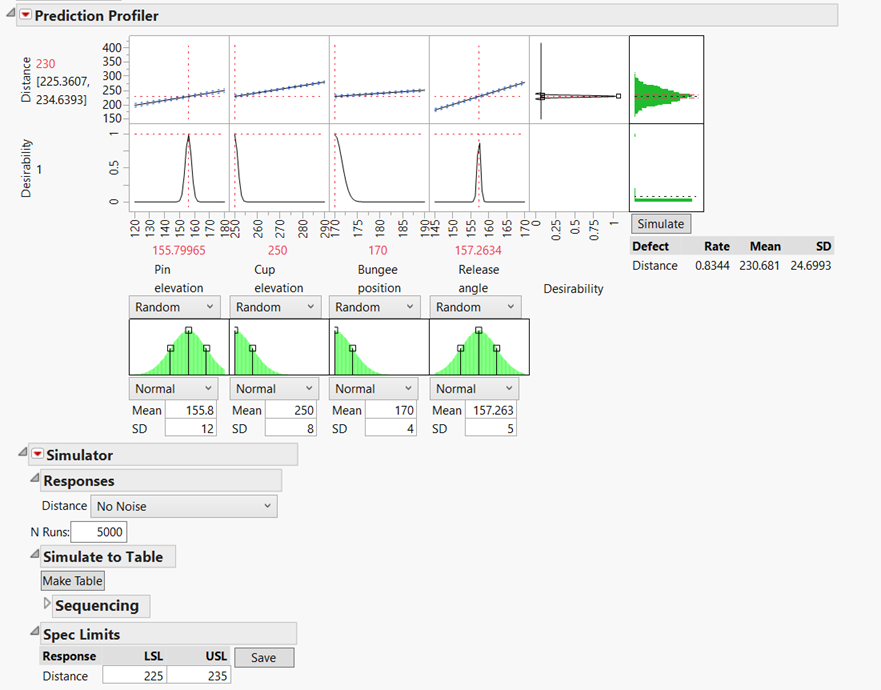
Task: Edit Pin elevation SD field 12
Action: pyautogui.click(x=190, y=429)
